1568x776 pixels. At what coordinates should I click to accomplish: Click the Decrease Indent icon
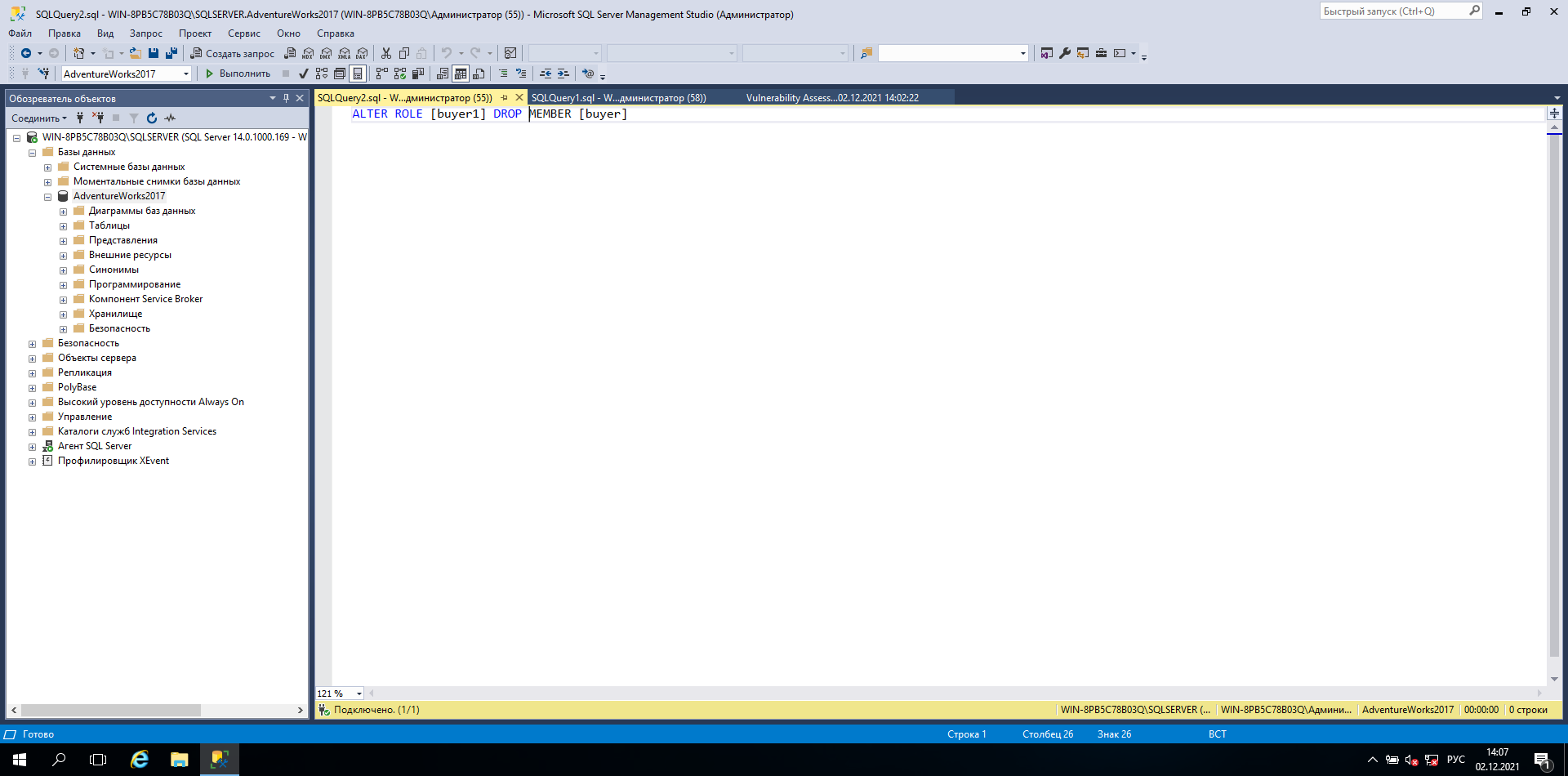click(x=546, y=74)
